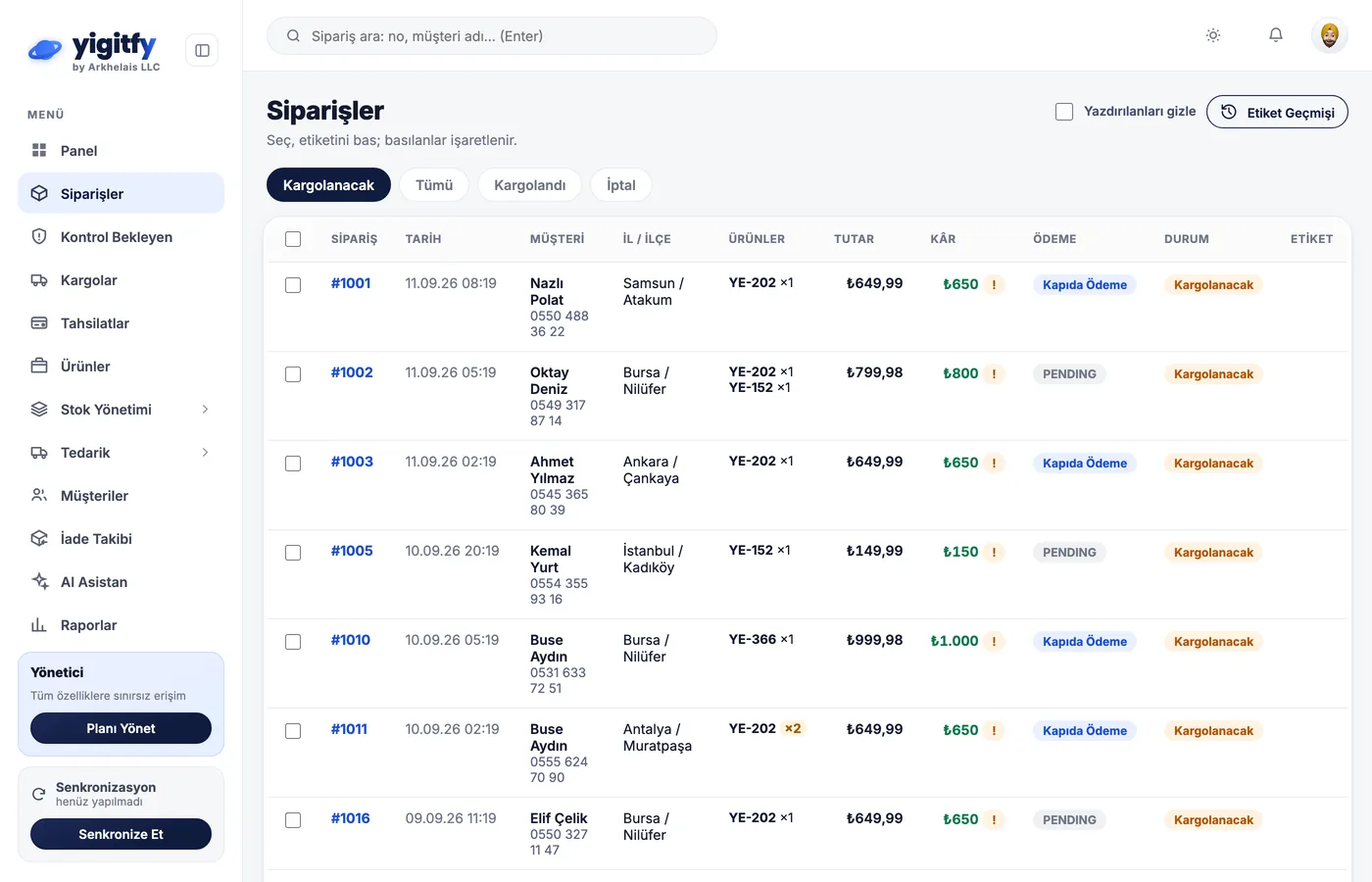Open notifications via the bell icon
This screenshot has width=1372, height=882.
point(1276,35)
